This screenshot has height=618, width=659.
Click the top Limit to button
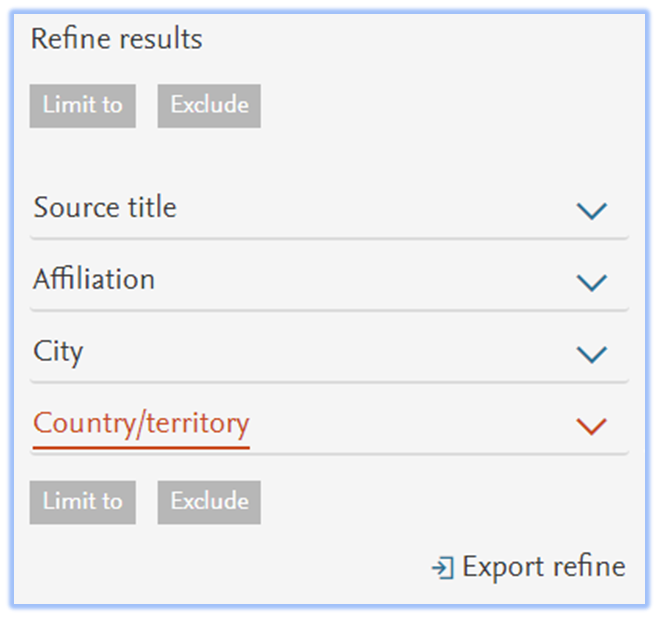[x=83, y=106]
